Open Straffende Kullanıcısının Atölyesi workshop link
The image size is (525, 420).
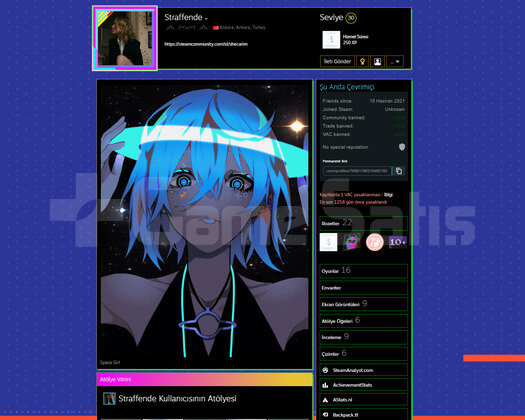click(177, 399)
